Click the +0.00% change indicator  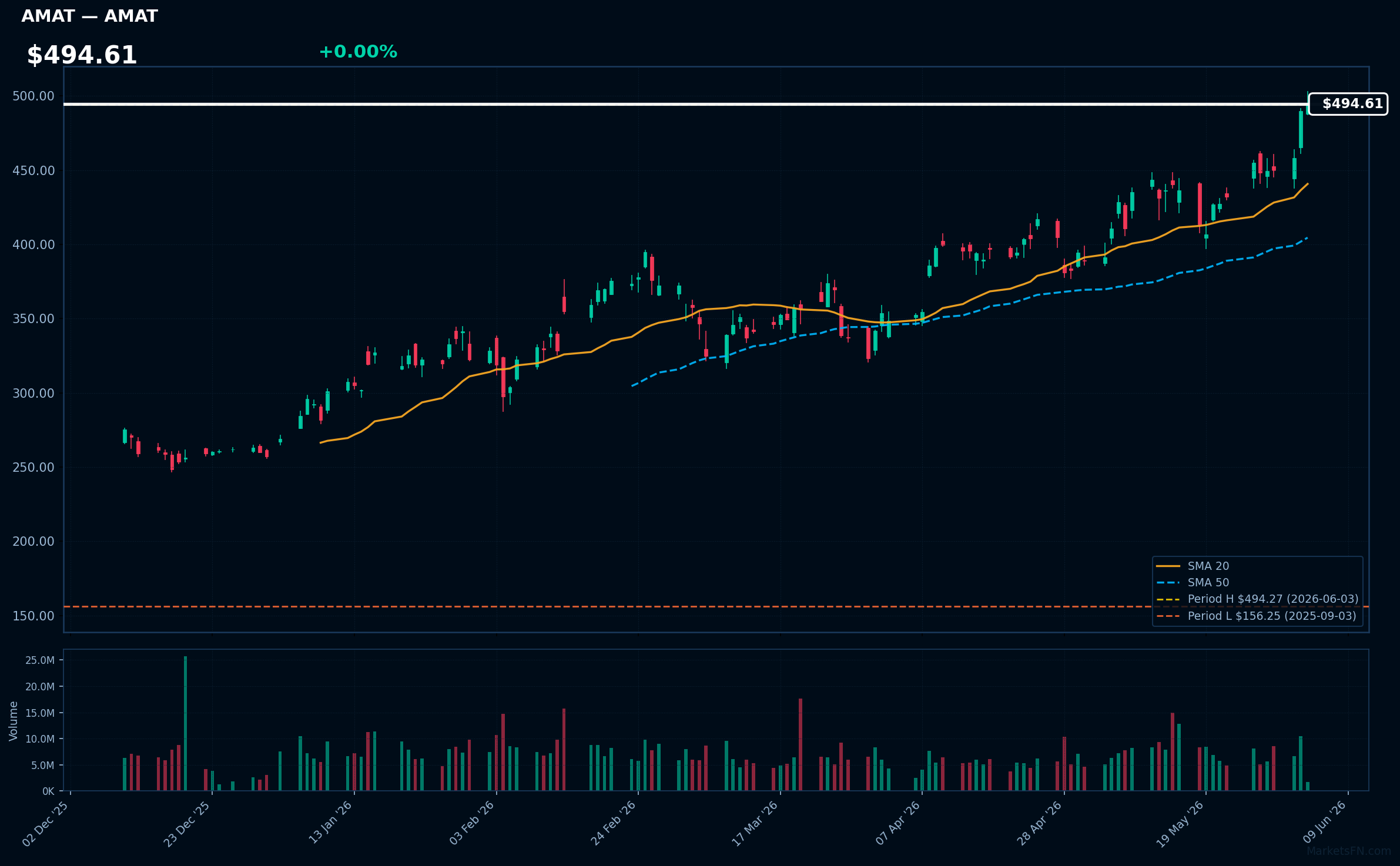(358, 52)
